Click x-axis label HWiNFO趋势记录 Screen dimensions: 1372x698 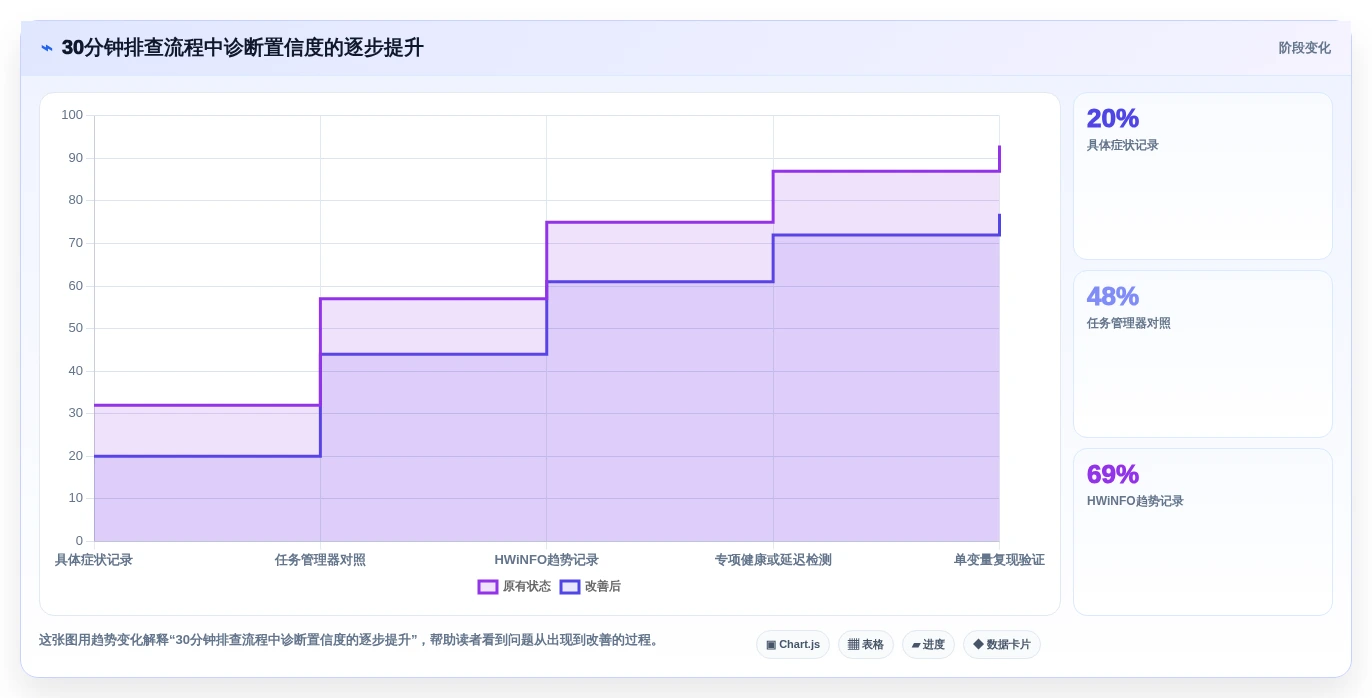(x=546, y=560)
